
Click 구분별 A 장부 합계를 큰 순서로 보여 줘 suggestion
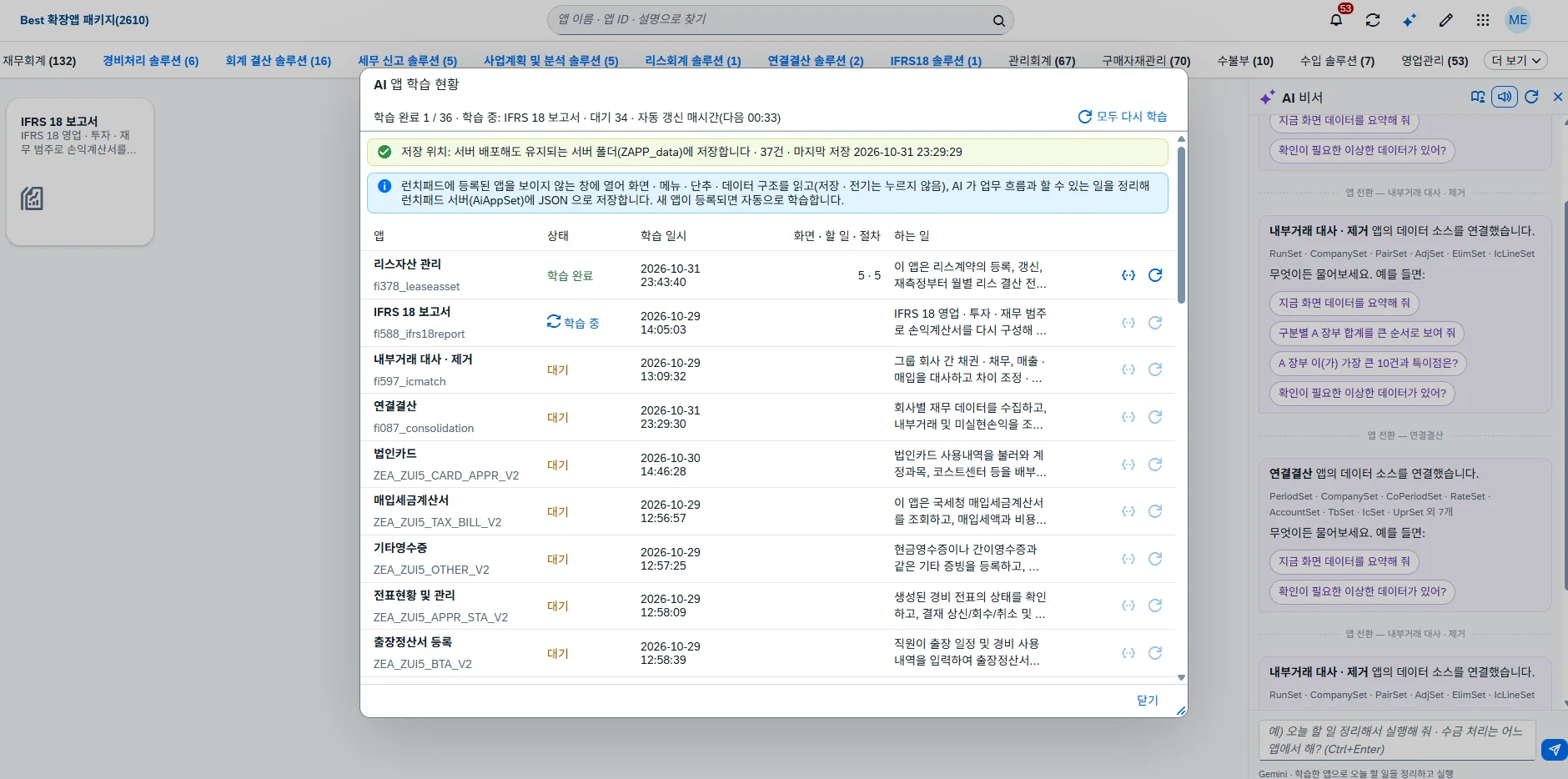1367,333
